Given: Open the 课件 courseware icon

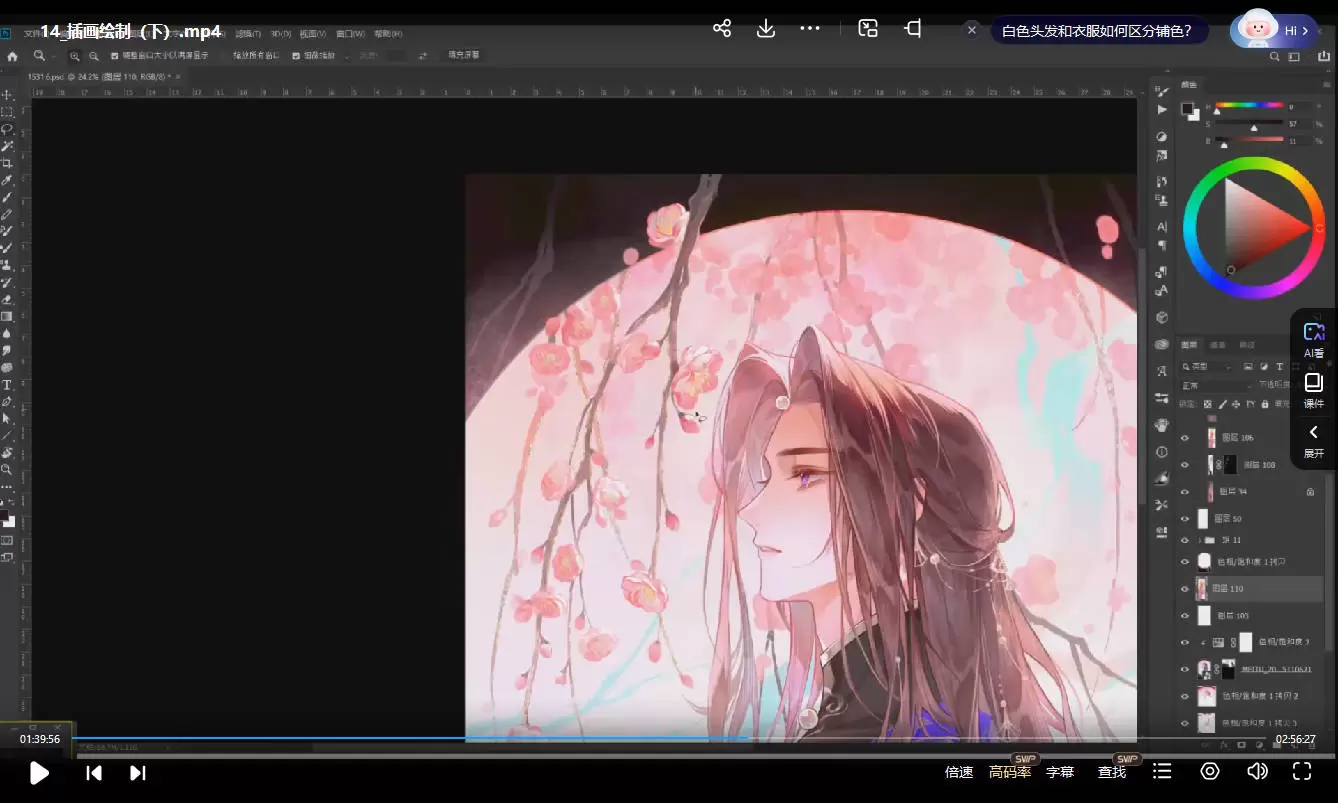Looking at the screenshot, I should (1314, 390).
